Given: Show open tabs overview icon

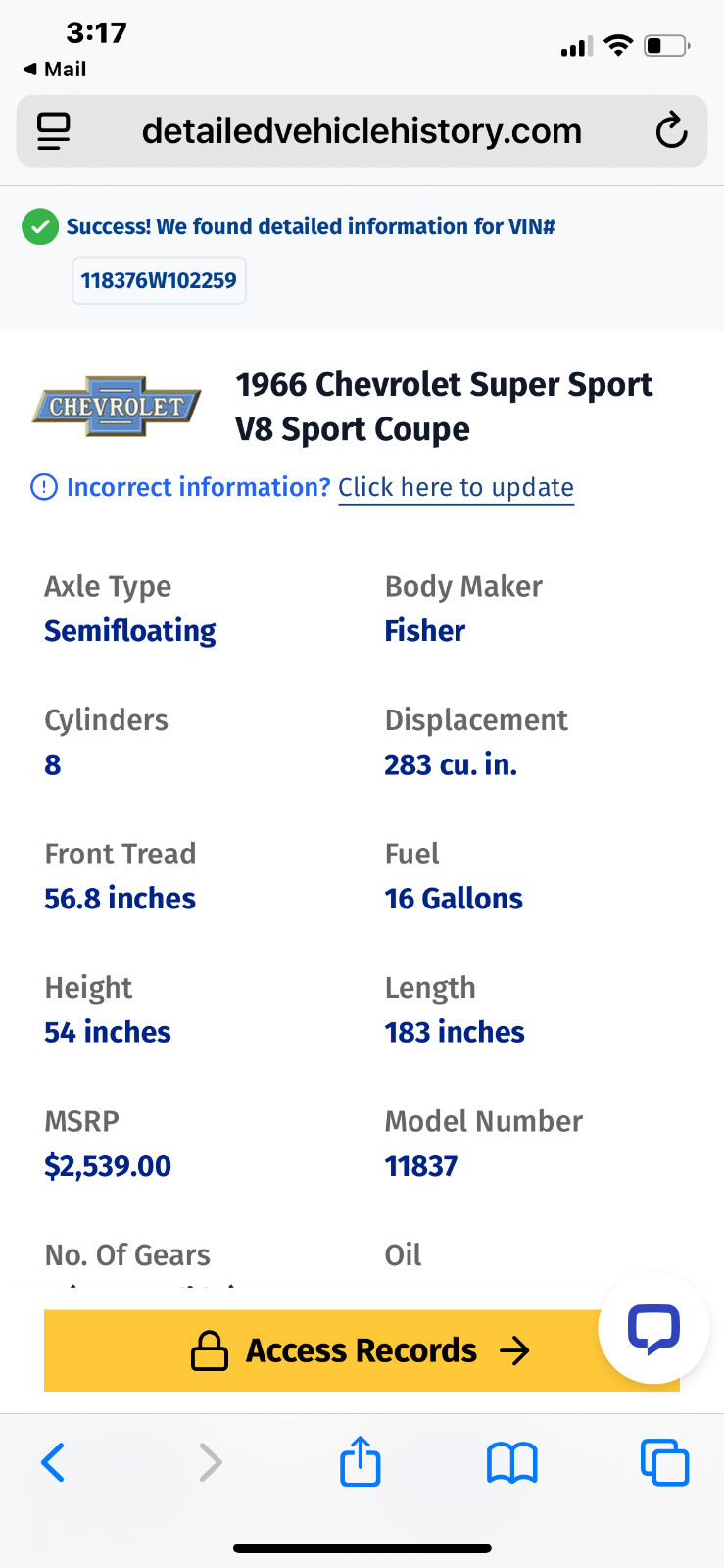Looking at the screenshot, I should pos(664,1462).
